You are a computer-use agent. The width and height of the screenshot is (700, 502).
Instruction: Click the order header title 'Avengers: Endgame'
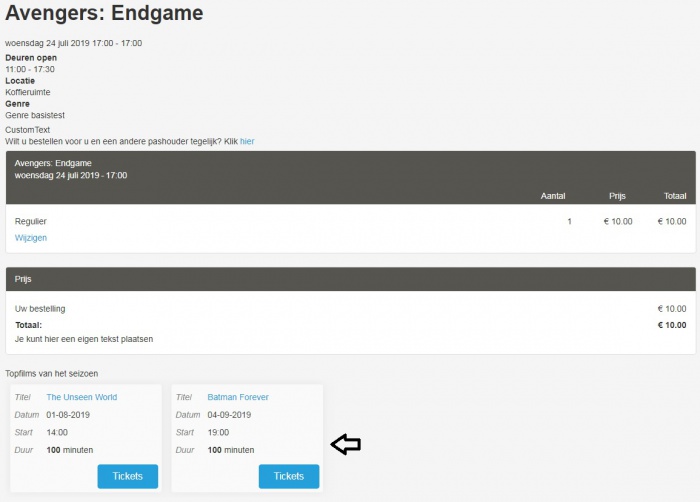[53, 163]
